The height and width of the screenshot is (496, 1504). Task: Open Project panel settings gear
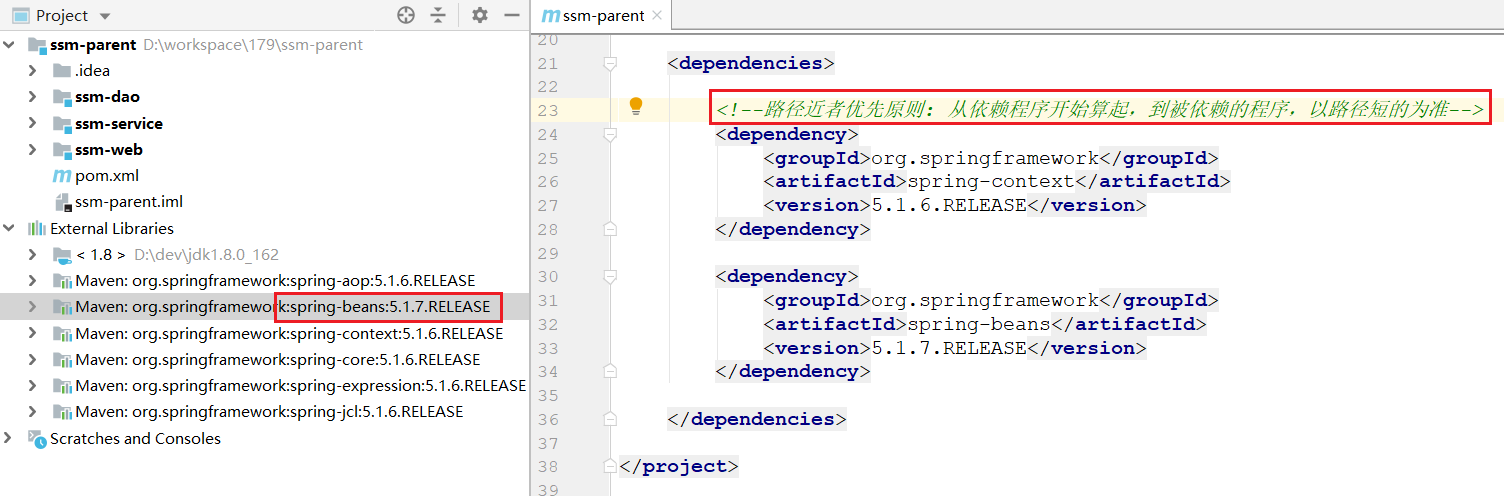(480, 15)
